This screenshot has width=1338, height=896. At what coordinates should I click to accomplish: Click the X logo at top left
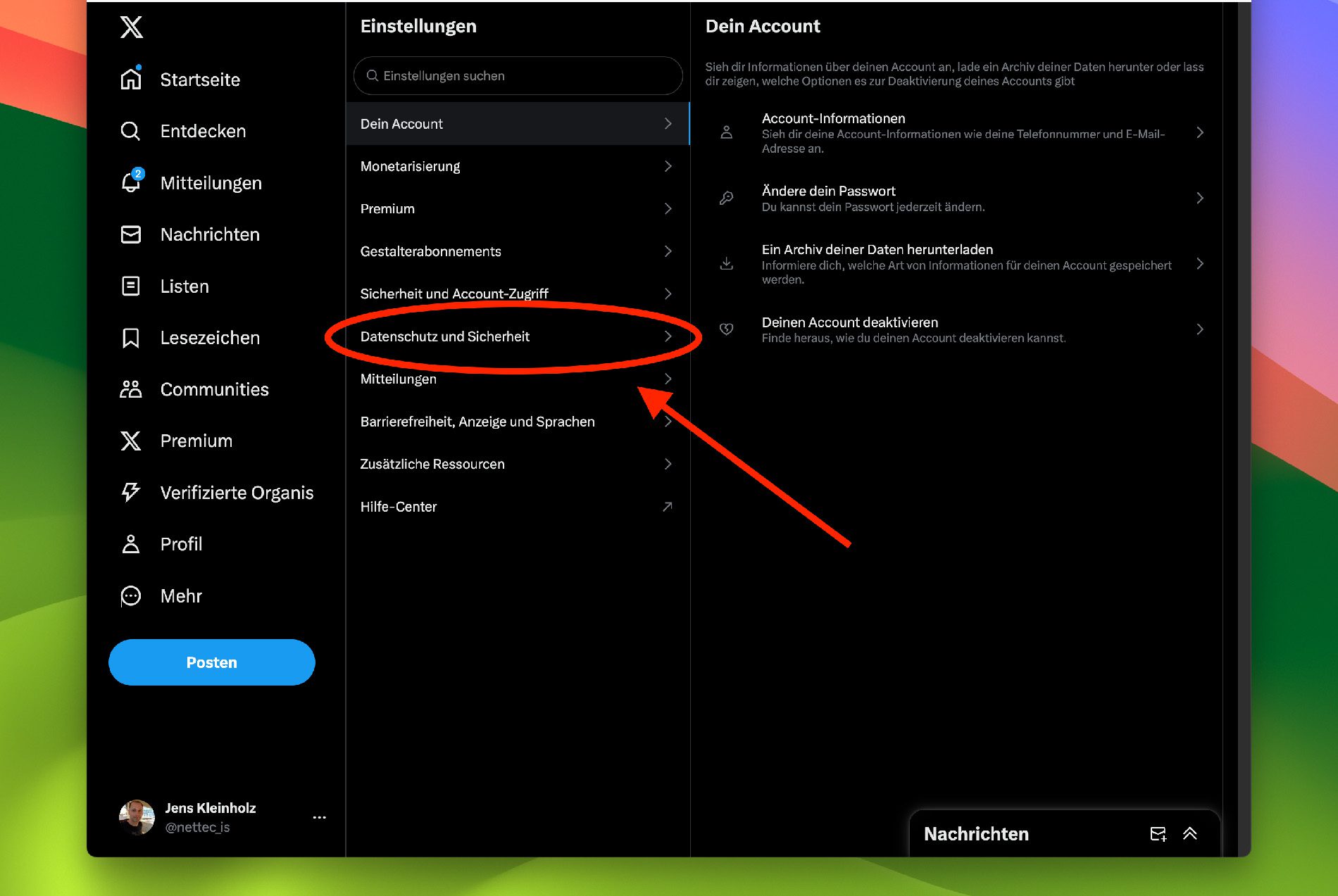point(131,27)
